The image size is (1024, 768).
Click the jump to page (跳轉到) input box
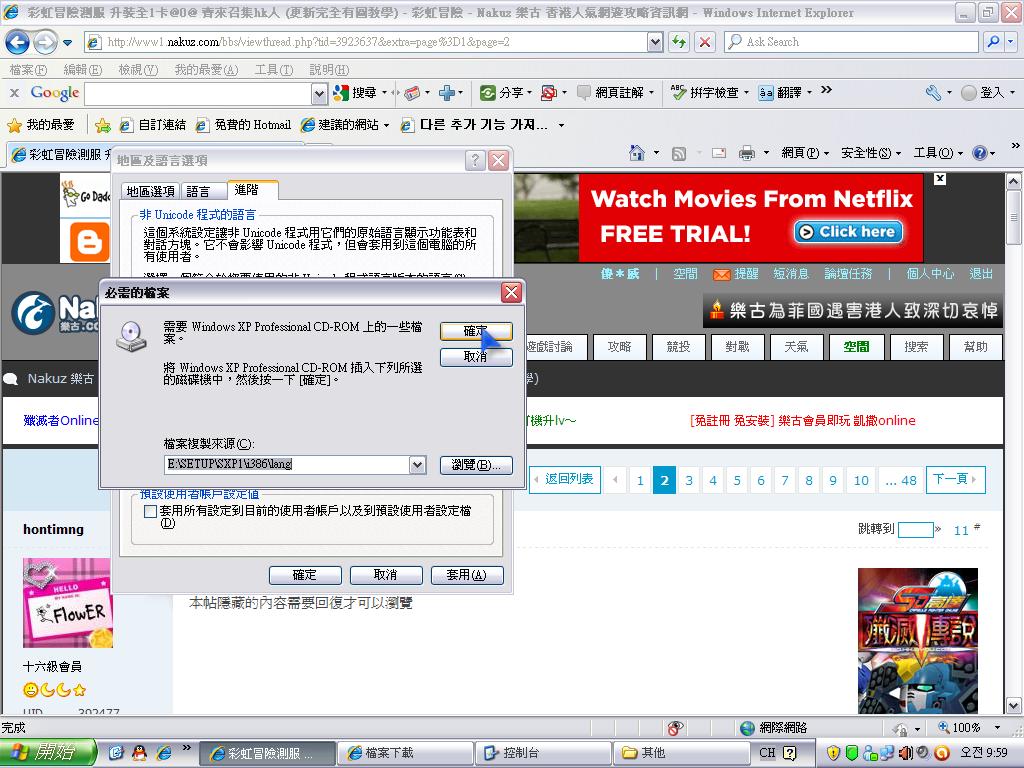click(x=915, y=529)
